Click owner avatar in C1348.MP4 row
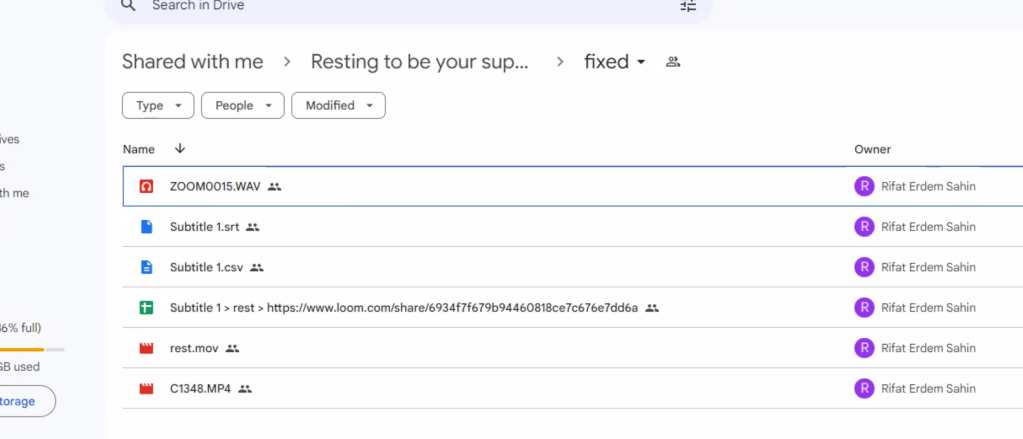The height and width of the screenshot is (439, 1023). tap(864, 389)
